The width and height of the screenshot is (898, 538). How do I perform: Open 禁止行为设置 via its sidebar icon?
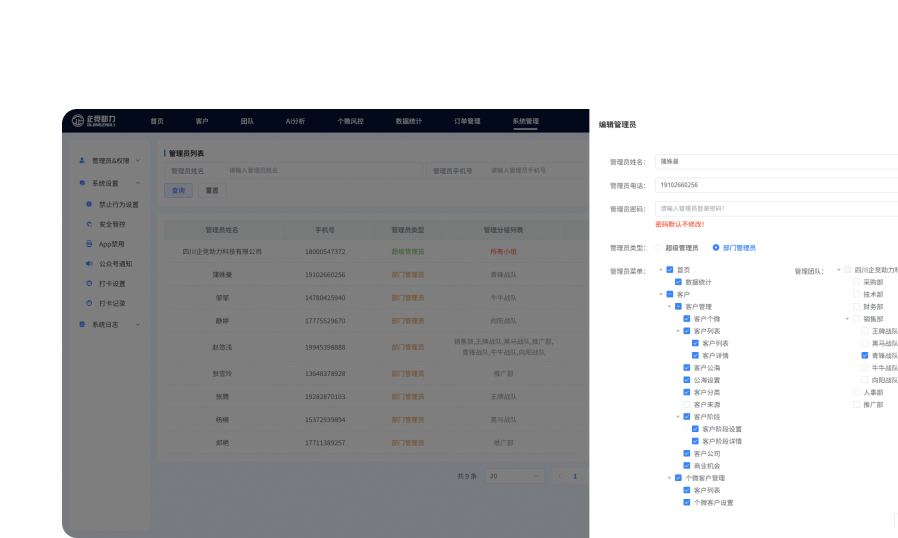click(x=89, y=204)
